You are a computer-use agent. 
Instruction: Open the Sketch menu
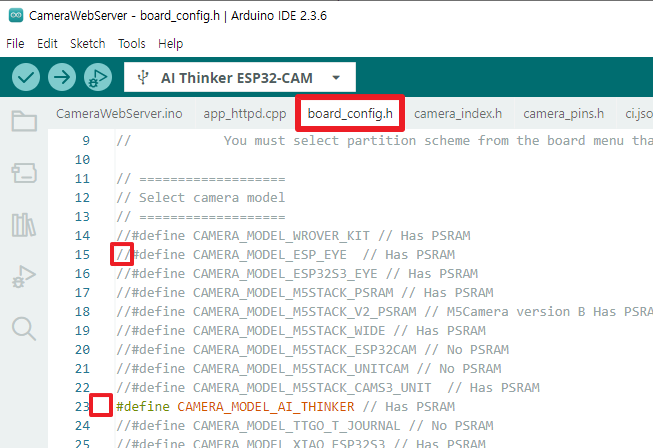click(87, 43)
